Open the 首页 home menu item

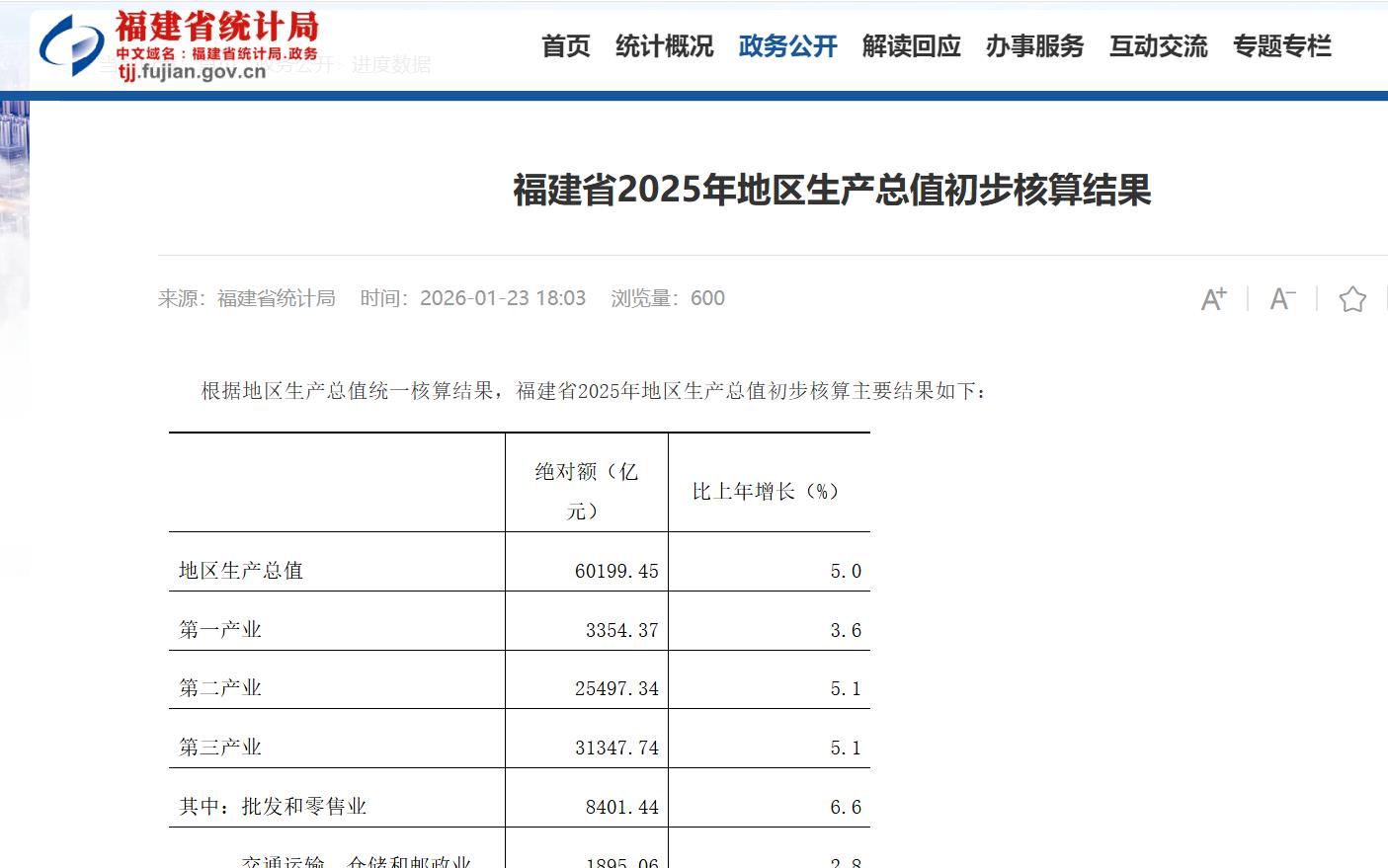click(x=566, y=46)
